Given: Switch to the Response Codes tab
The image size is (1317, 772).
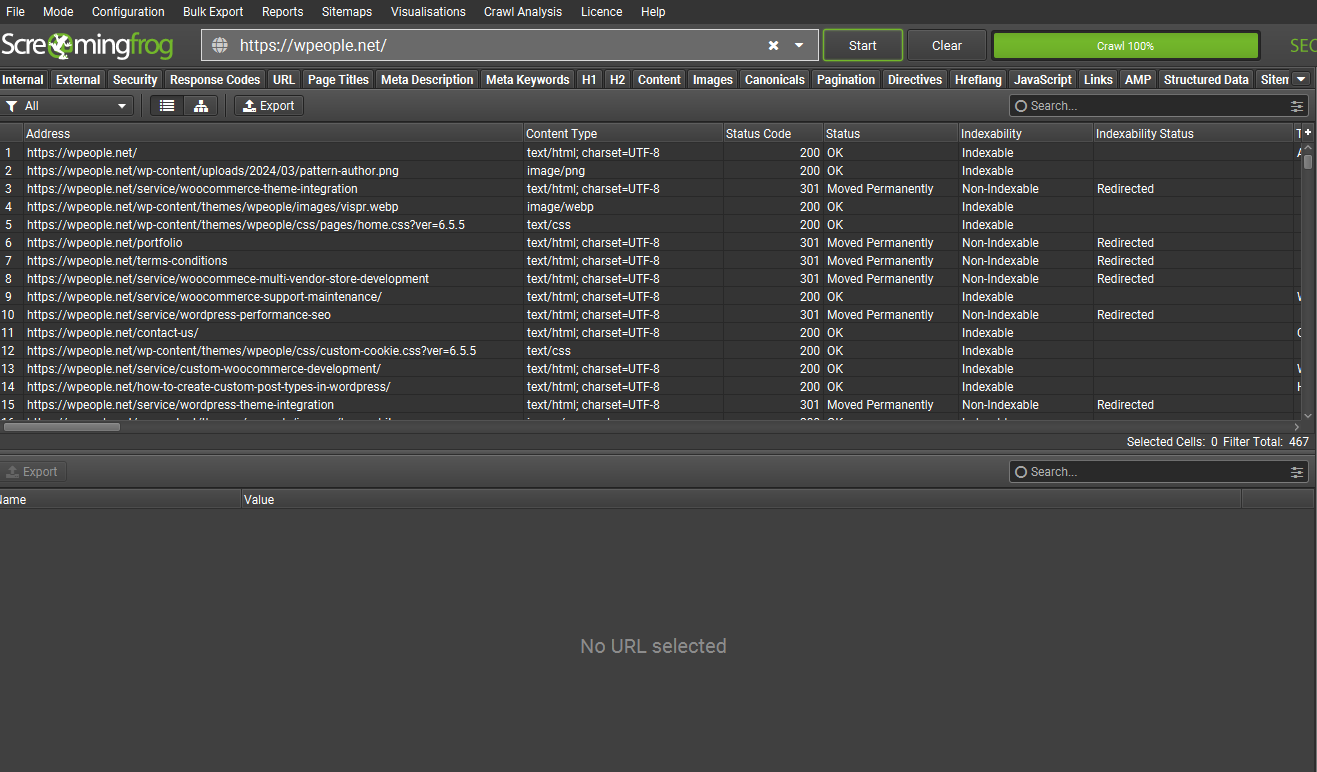Looking at the screenshot, I should click(215, 79).
